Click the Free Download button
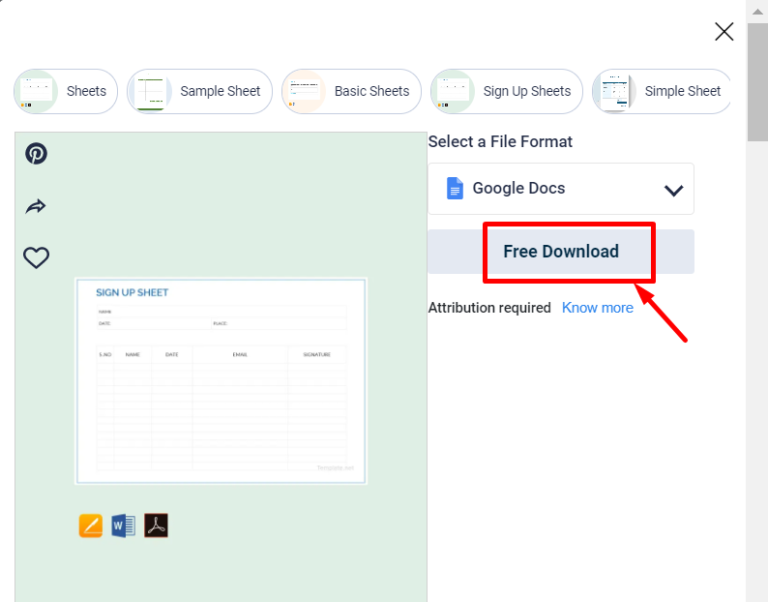The height and width of the screenshot is (602, 768). [x=561, y=252]
